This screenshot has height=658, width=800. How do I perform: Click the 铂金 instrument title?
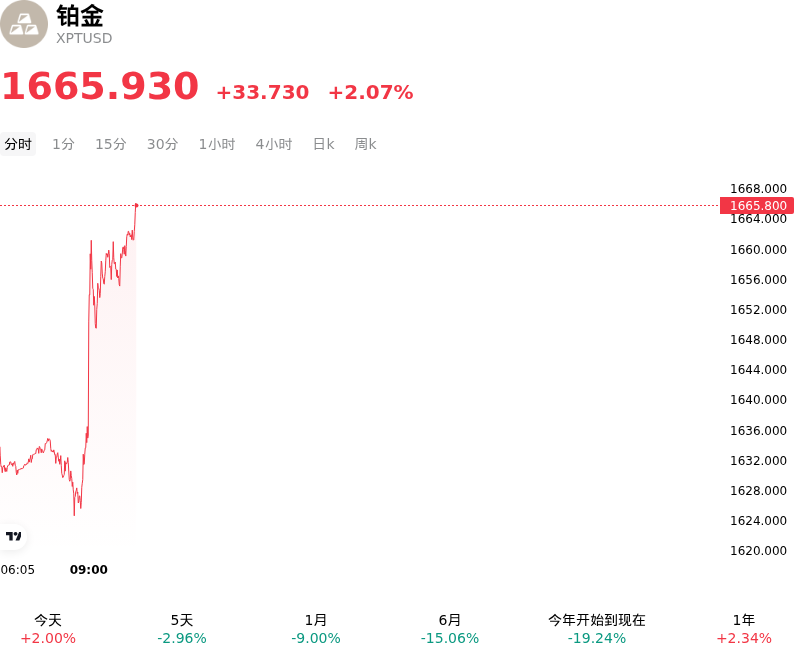click(80, 16)
